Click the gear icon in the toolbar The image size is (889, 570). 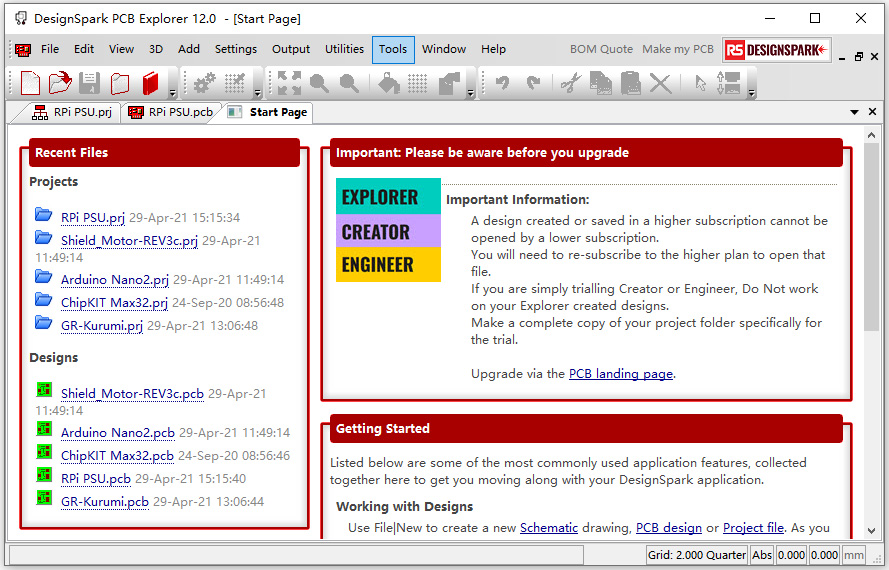(204, 83)
